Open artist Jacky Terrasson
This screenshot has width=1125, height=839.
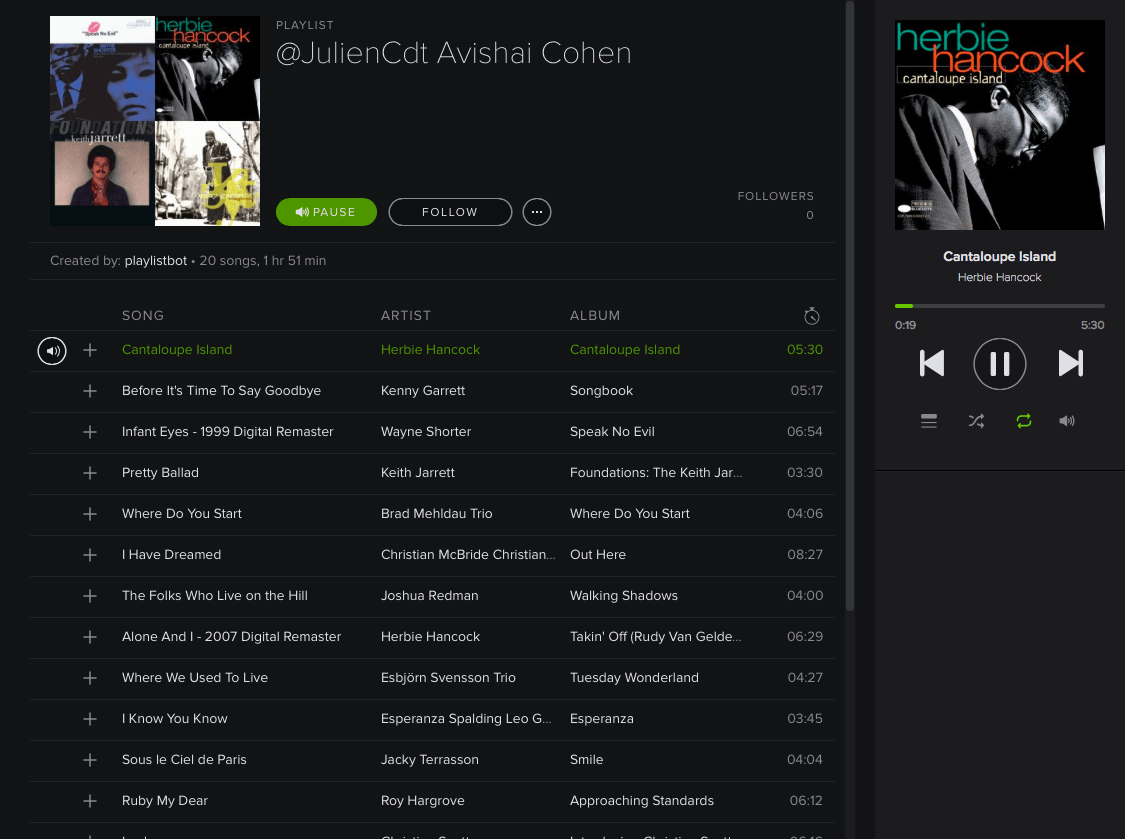430,759
